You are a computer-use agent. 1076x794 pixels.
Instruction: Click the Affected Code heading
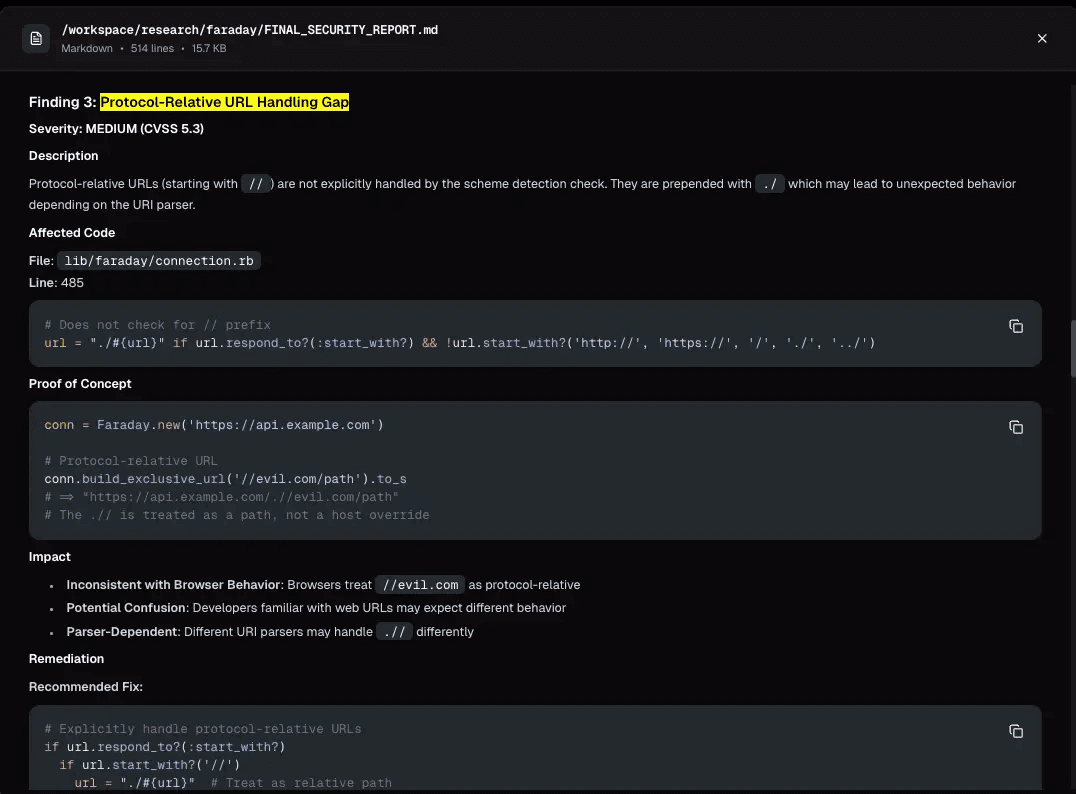[x=72, y=233]
